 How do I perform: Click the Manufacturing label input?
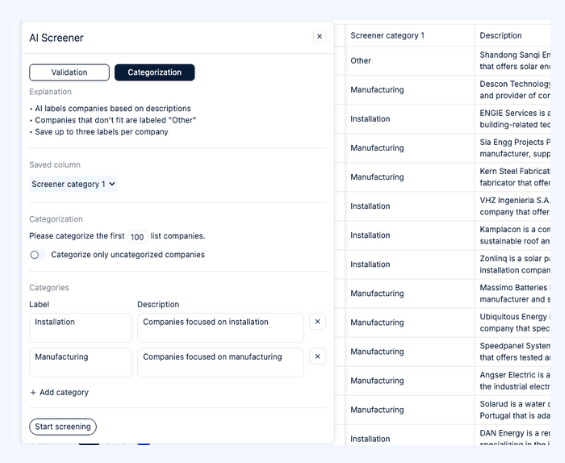[80, 362]
